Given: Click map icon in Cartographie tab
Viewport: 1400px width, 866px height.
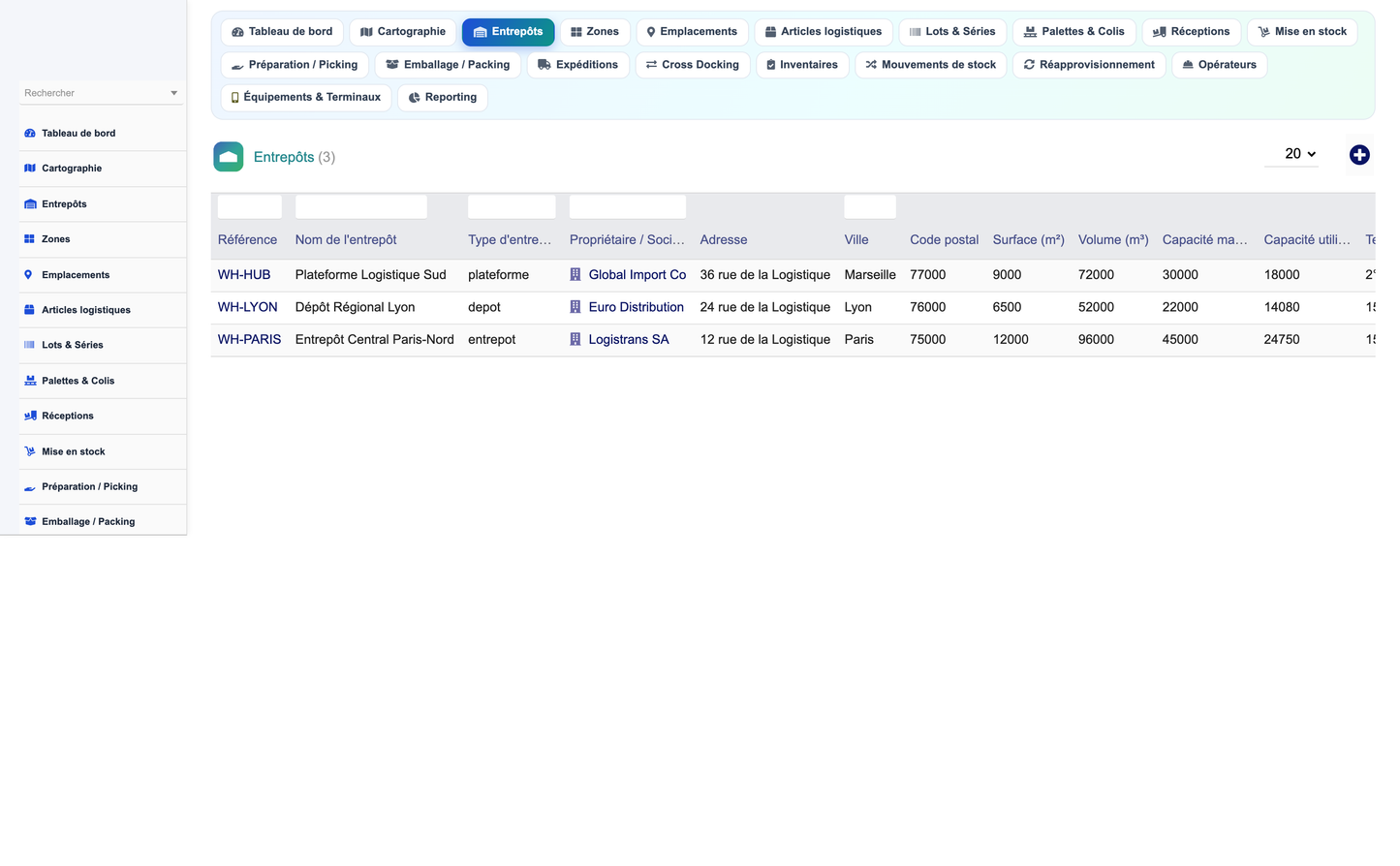Looking at the screenshot, I should [366, 32].
